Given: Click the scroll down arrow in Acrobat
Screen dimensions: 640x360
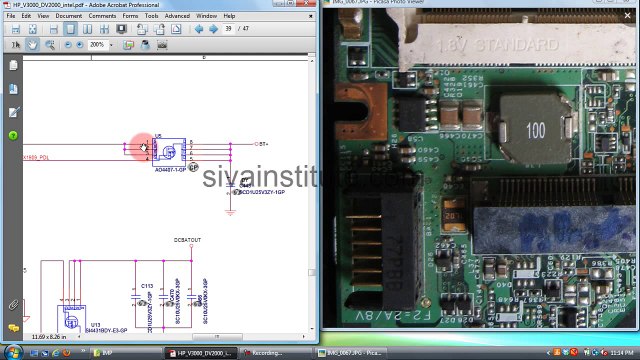Looking at the screenshot, I should click(312, 329).
